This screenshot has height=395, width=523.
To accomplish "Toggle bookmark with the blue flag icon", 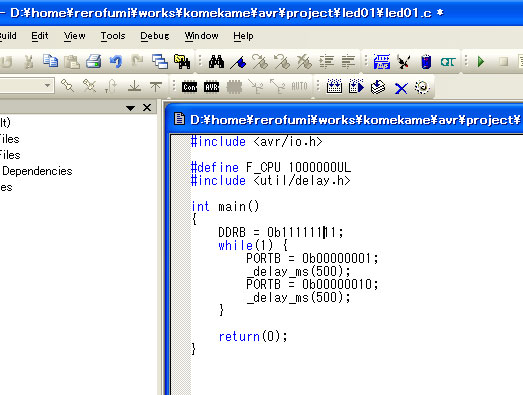I will 238,62.
